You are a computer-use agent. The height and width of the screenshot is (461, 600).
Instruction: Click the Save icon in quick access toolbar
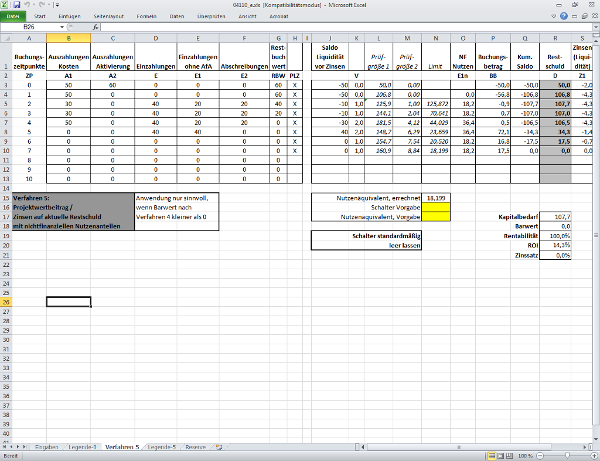tap(16, 5)
